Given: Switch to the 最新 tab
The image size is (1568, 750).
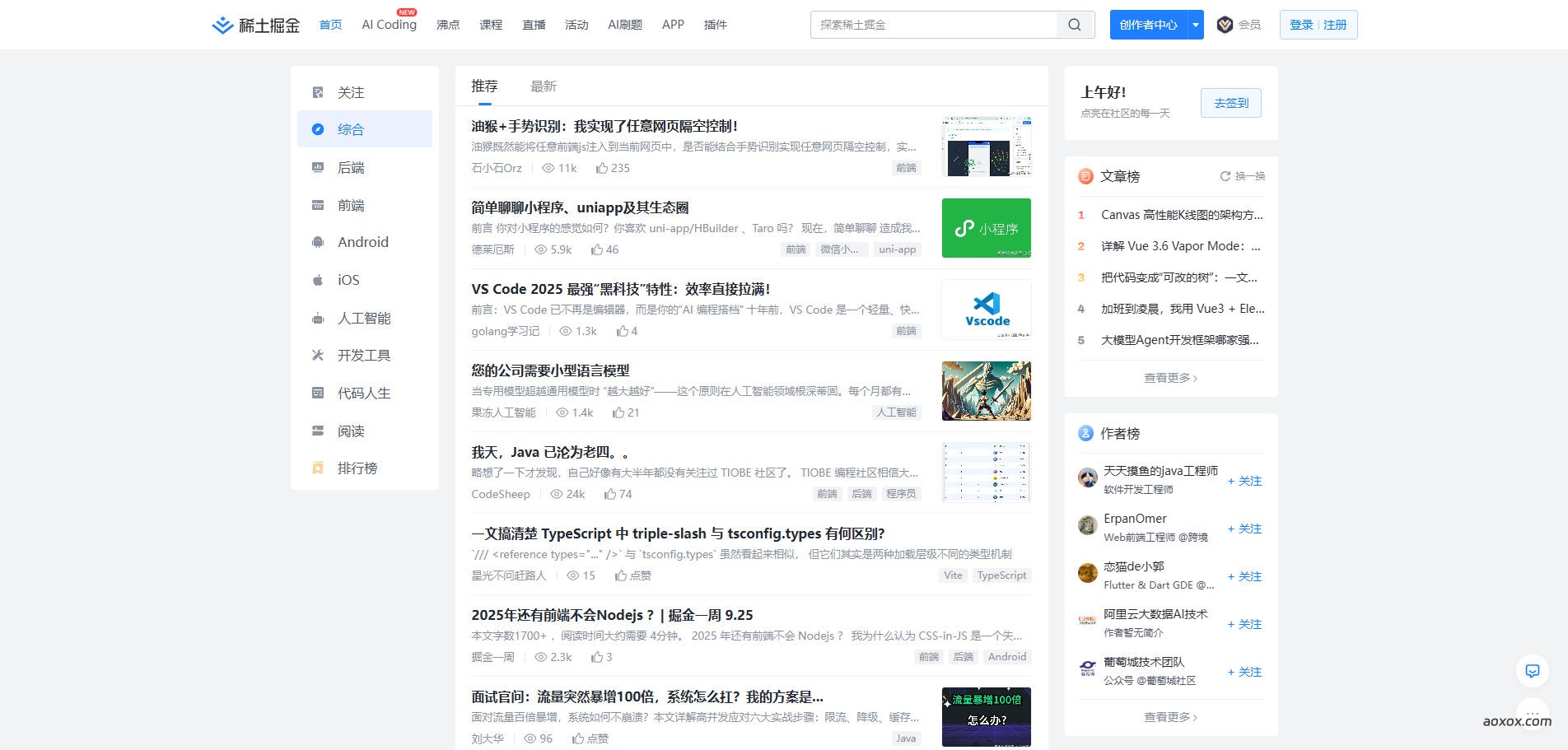Looking at the screenshot, I should point(544,86).
